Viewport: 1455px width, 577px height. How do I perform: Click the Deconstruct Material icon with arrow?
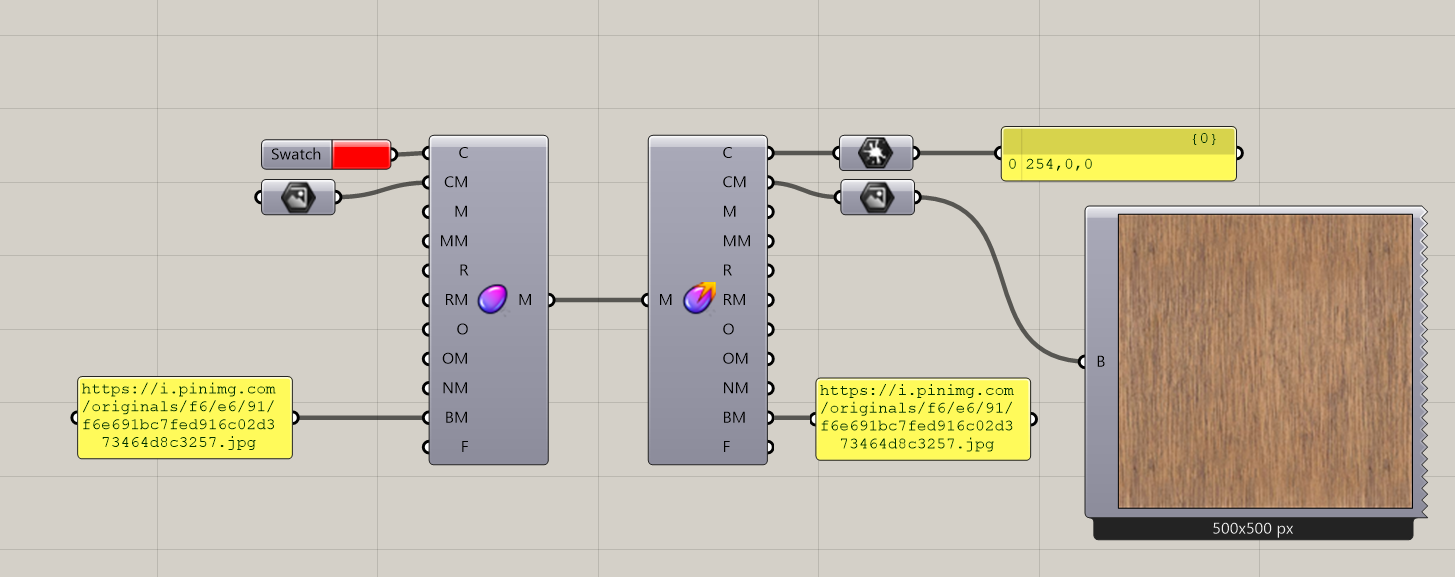pos(699,298)
